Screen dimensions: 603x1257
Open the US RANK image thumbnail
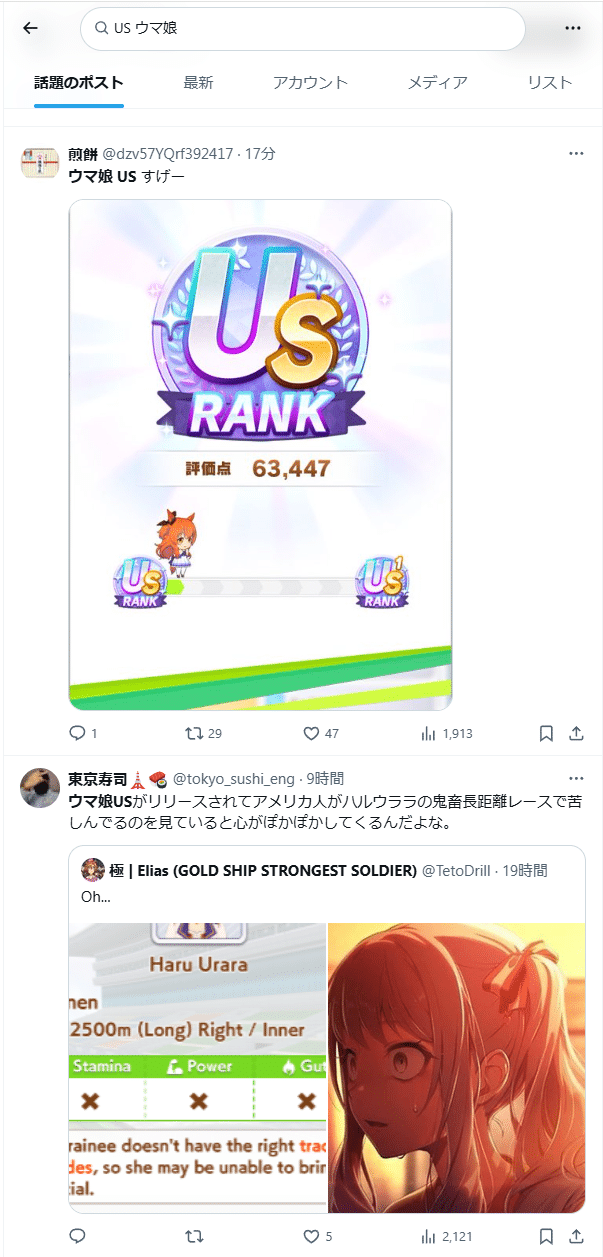(260, 455)
